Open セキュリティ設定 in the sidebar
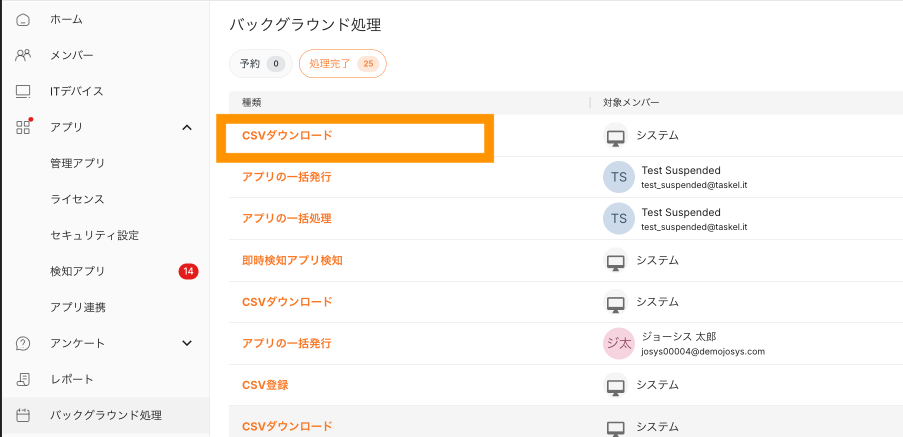Image resolution: width=903 pixels, height=437 pixels. 94,235
